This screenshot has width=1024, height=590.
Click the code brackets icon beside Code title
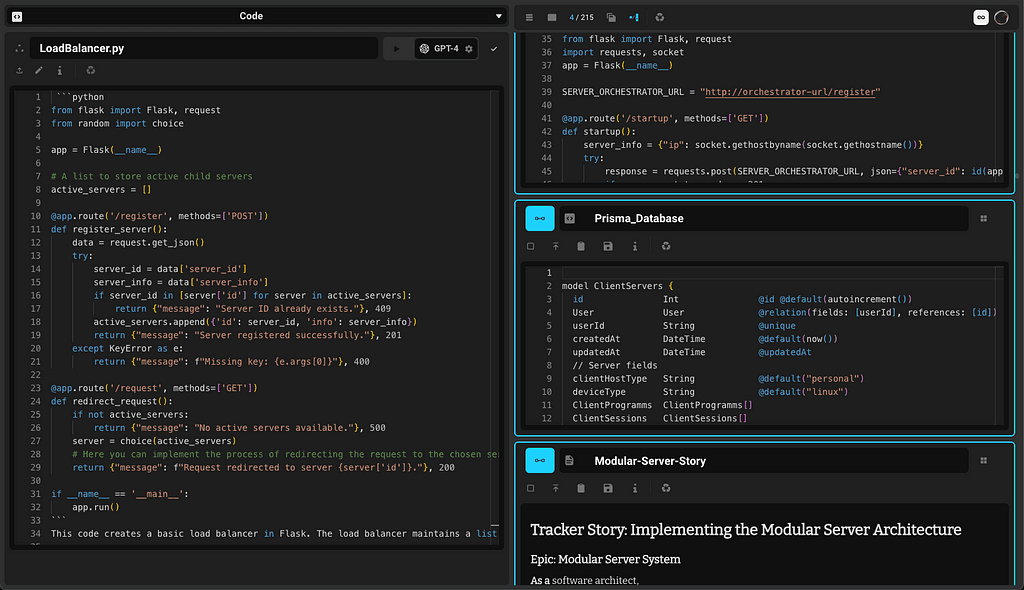(17, 16)
